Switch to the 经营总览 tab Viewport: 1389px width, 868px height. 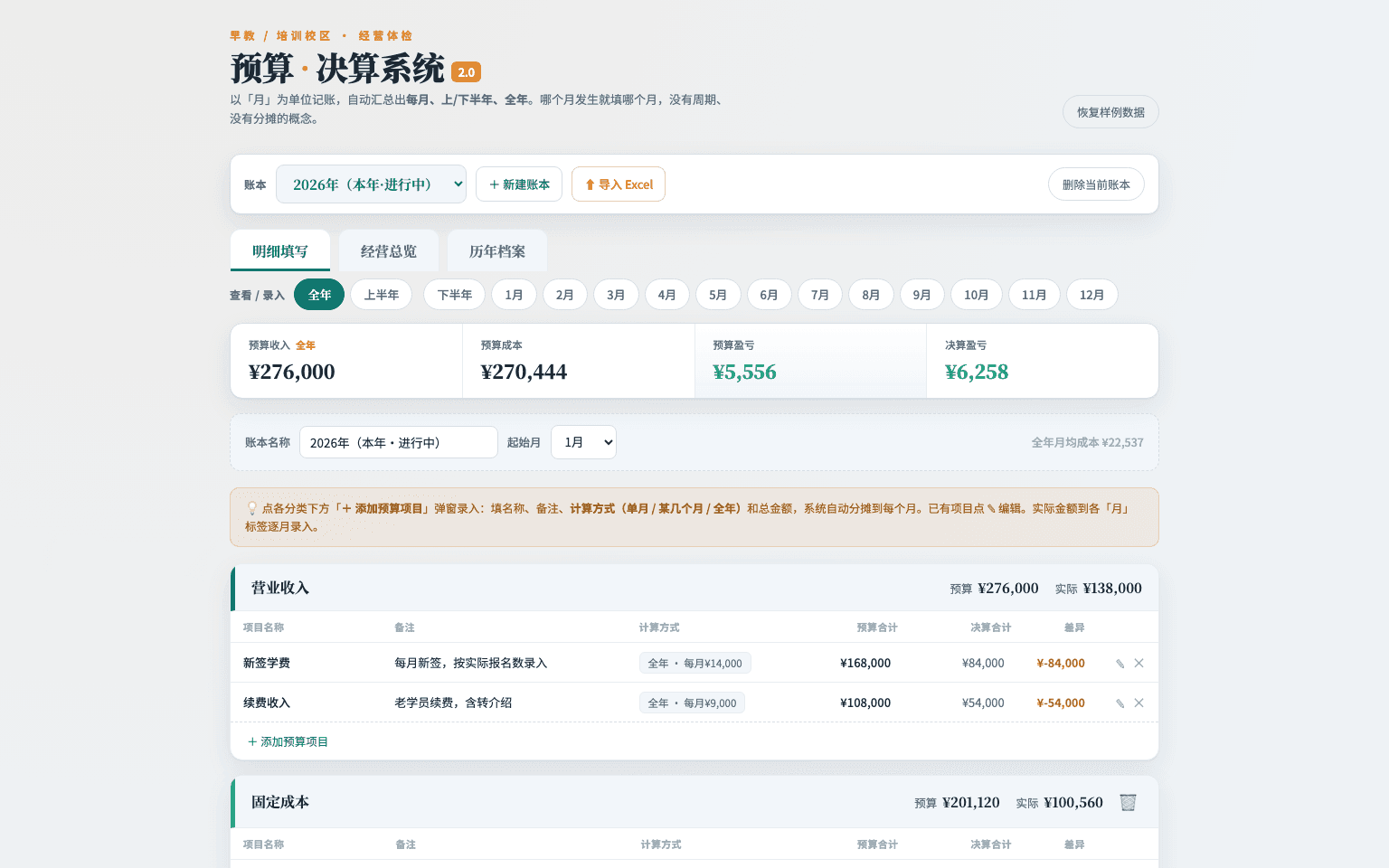click(389, 251)
